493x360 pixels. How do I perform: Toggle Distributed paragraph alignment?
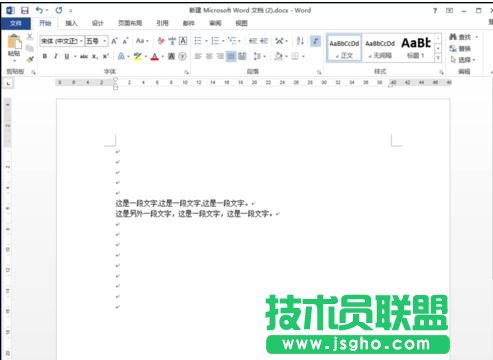coord(242,56)
